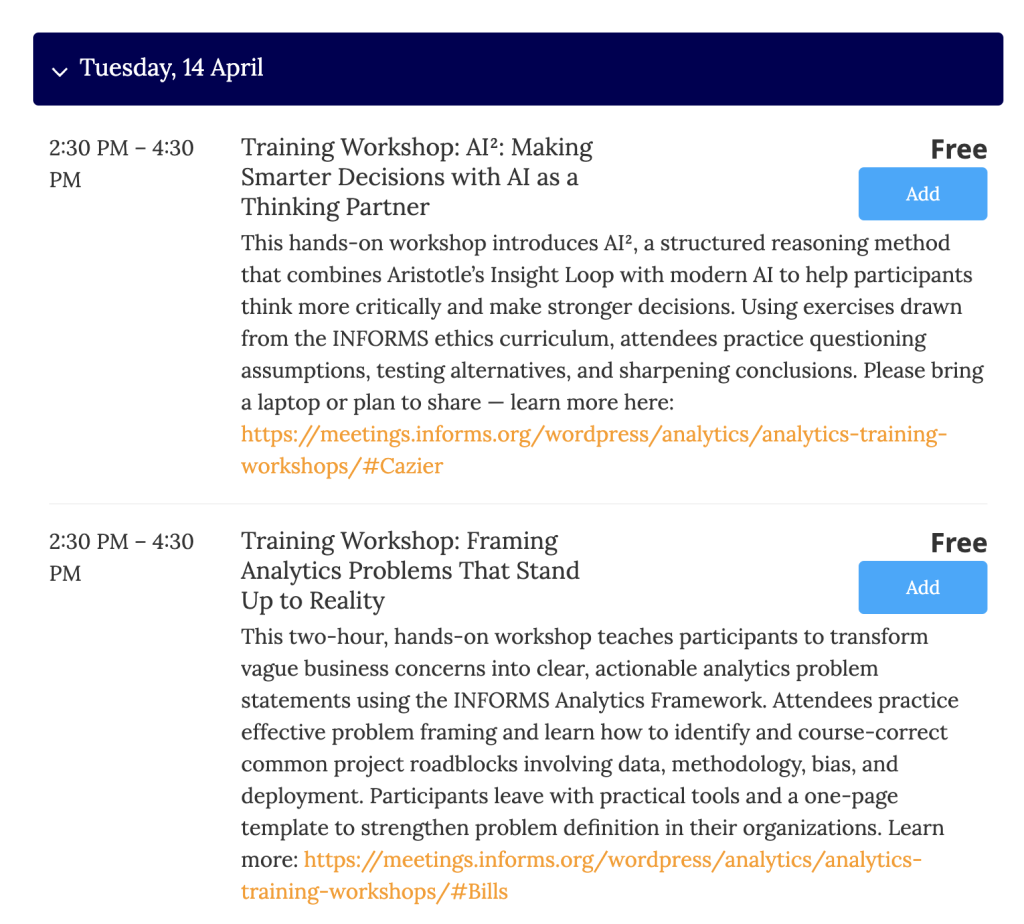Collapse the Tuesday, 14 April chevron
Viewport: 1024px width, 924px height.
tap(60, 71)
